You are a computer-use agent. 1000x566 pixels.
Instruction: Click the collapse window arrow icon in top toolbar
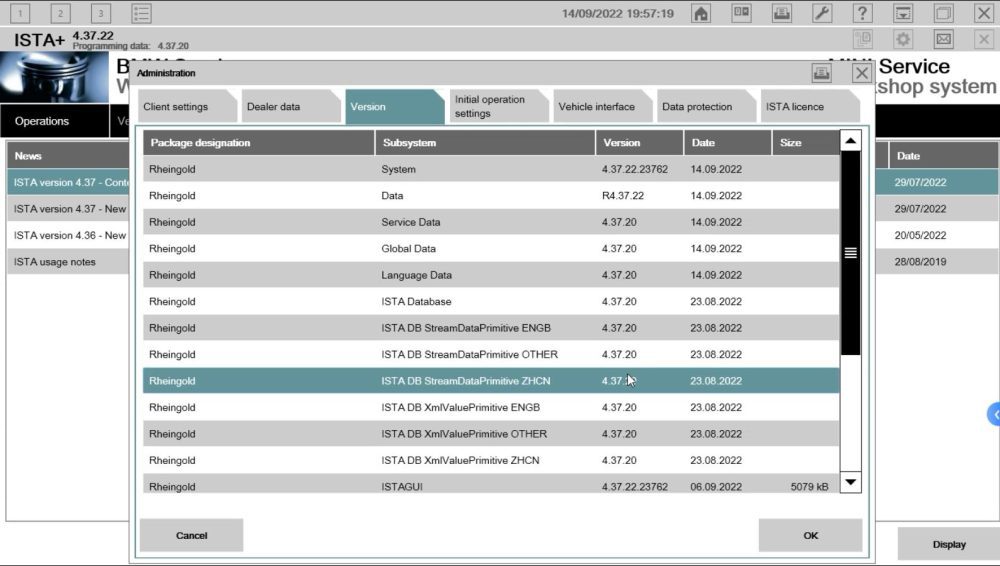pyautogui.click(x=903, y=13)
